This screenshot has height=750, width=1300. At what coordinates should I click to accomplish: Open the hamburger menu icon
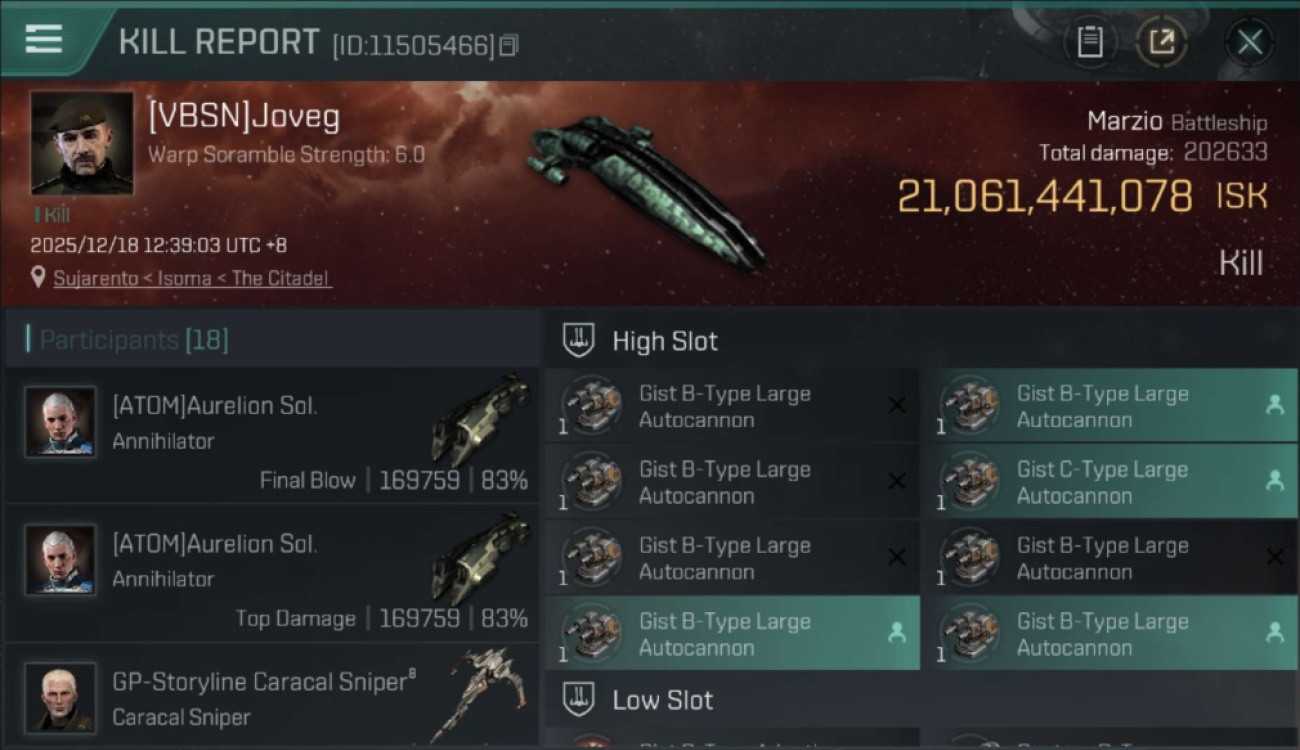click(x=43, y=39)
